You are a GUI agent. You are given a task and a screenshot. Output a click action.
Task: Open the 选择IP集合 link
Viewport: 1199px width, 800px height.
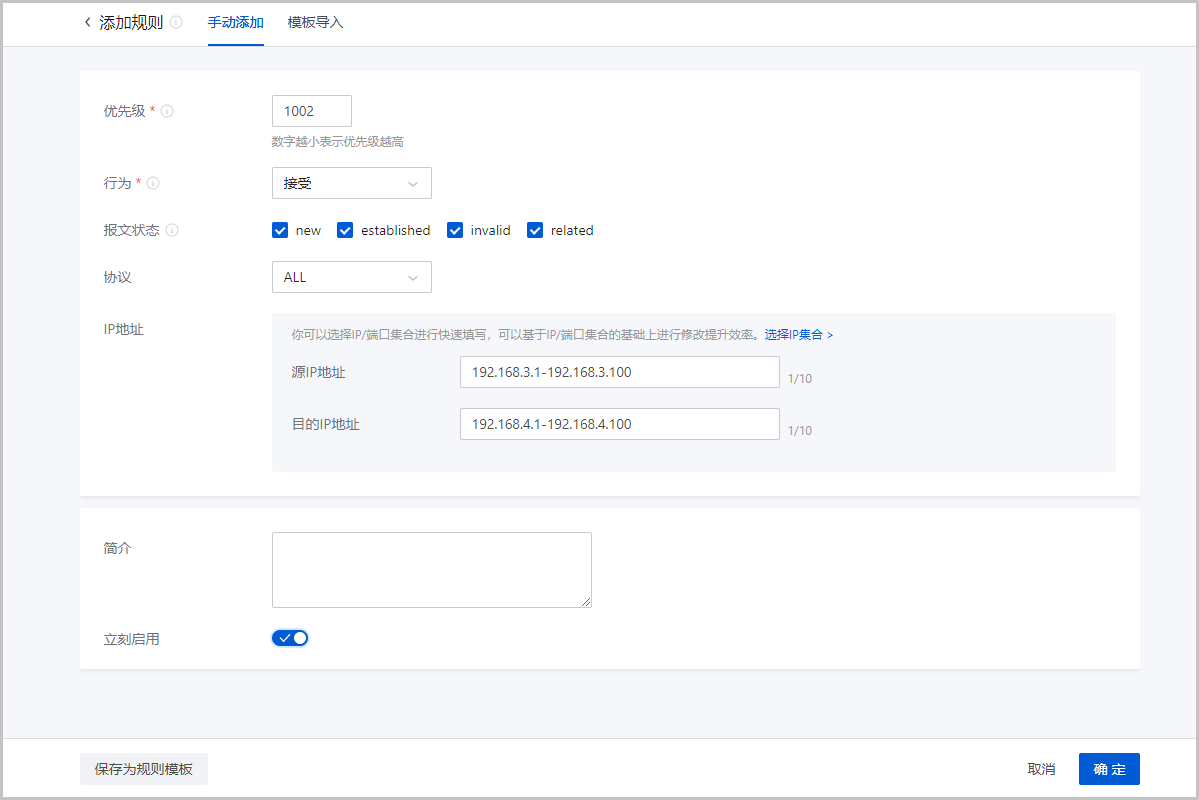[x=798, y=334]
